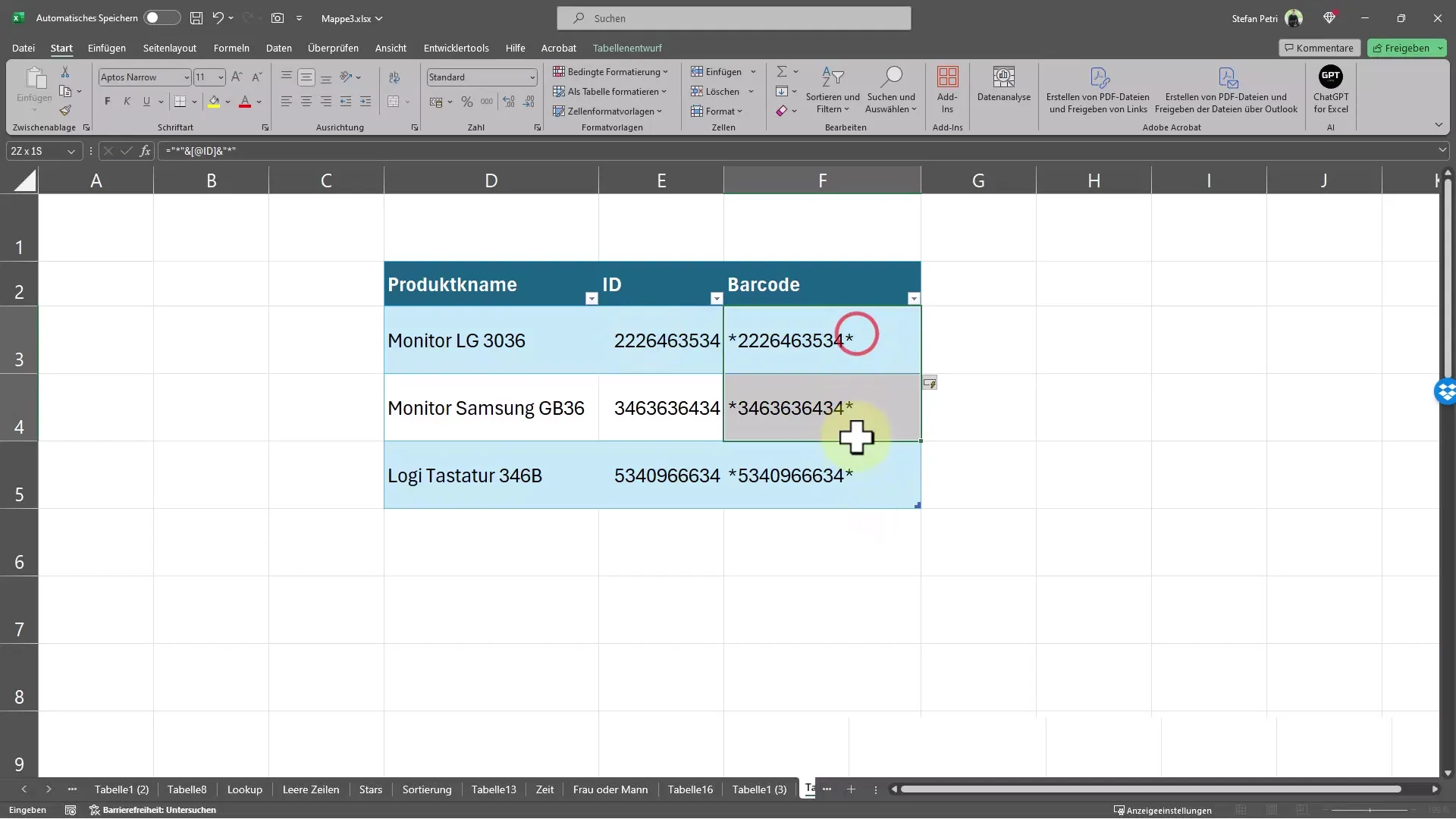The height and width of the screenshot is (819, 1456).
Task: Expand the Produktname column filter dropdown
Action: tap(591, 298)
